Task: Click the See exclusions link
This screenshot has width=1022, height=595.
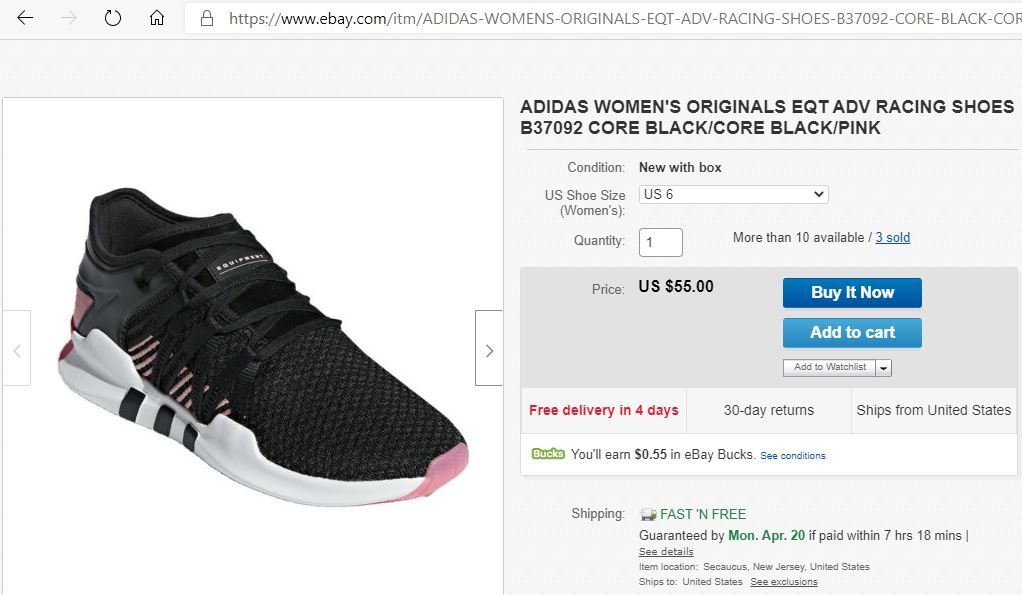Action: (784, 582)
